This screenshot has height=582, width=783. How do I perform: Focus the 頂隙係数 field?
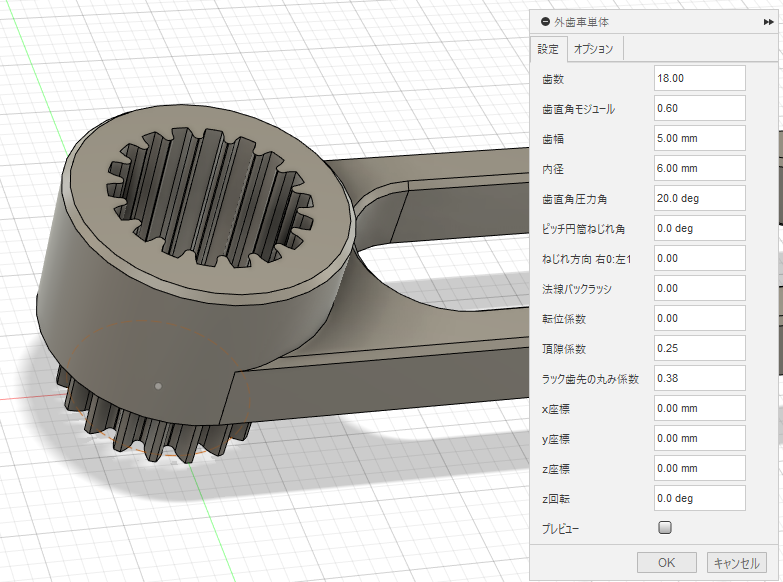699,348
